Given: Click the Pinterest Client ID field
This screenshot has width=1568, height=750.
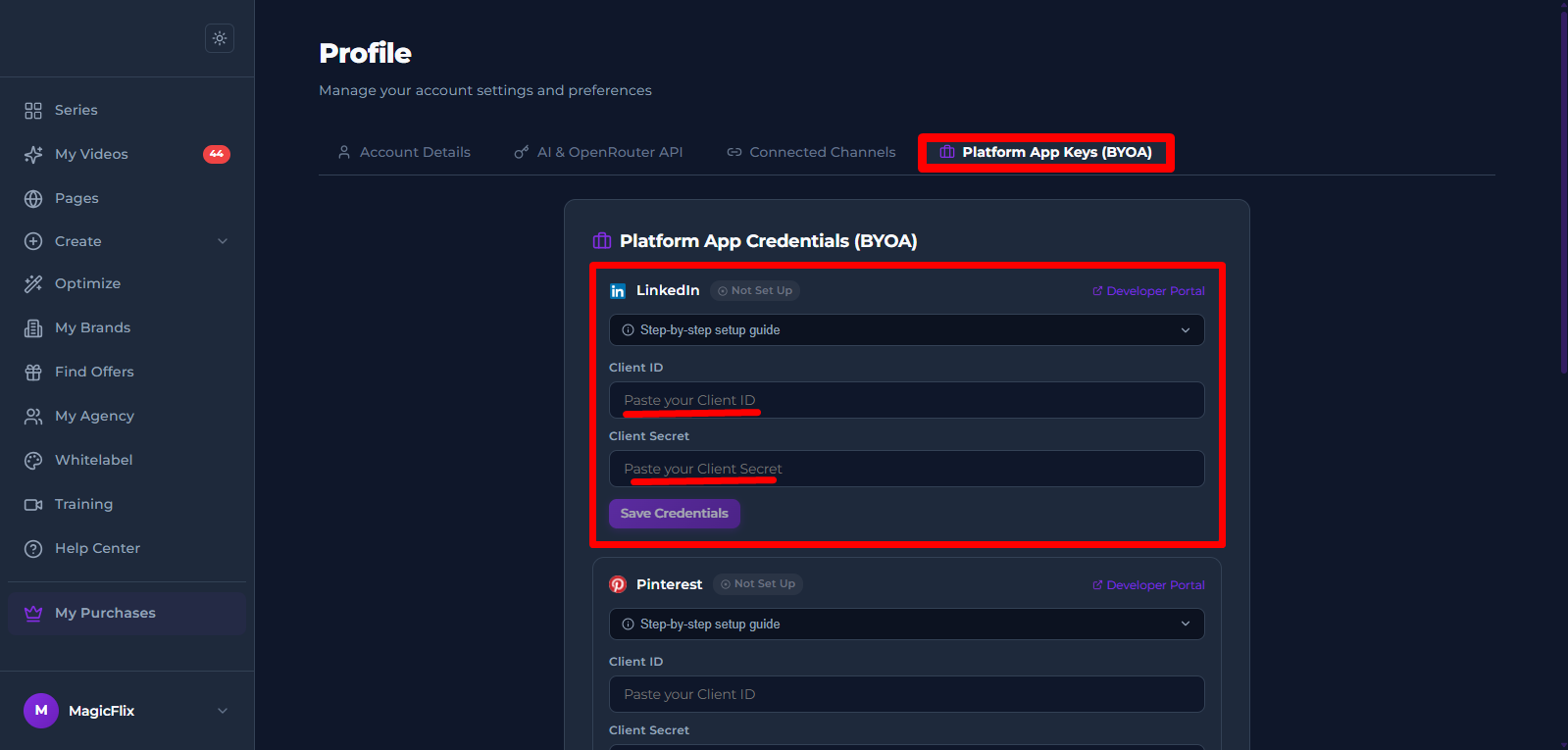Looking at the screenshot, I should coord(907,694).
